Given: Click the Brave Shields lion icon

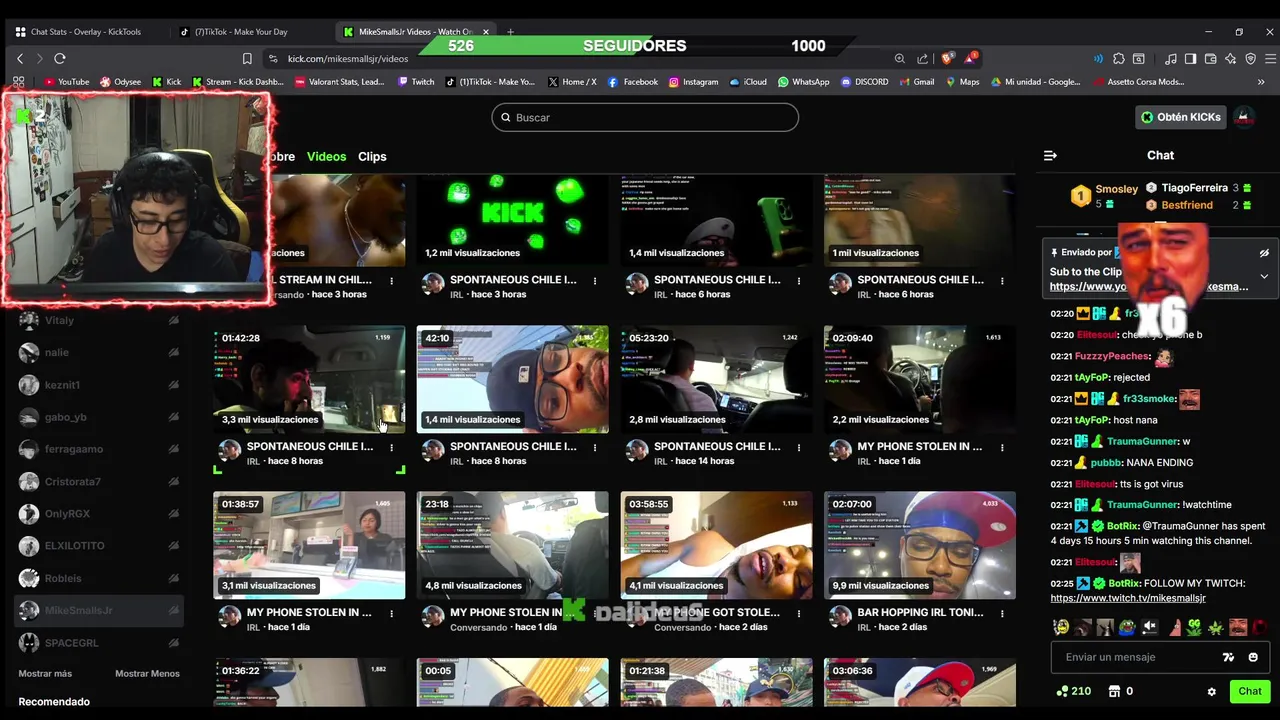Looking at the screenshot, I should 947,59.
